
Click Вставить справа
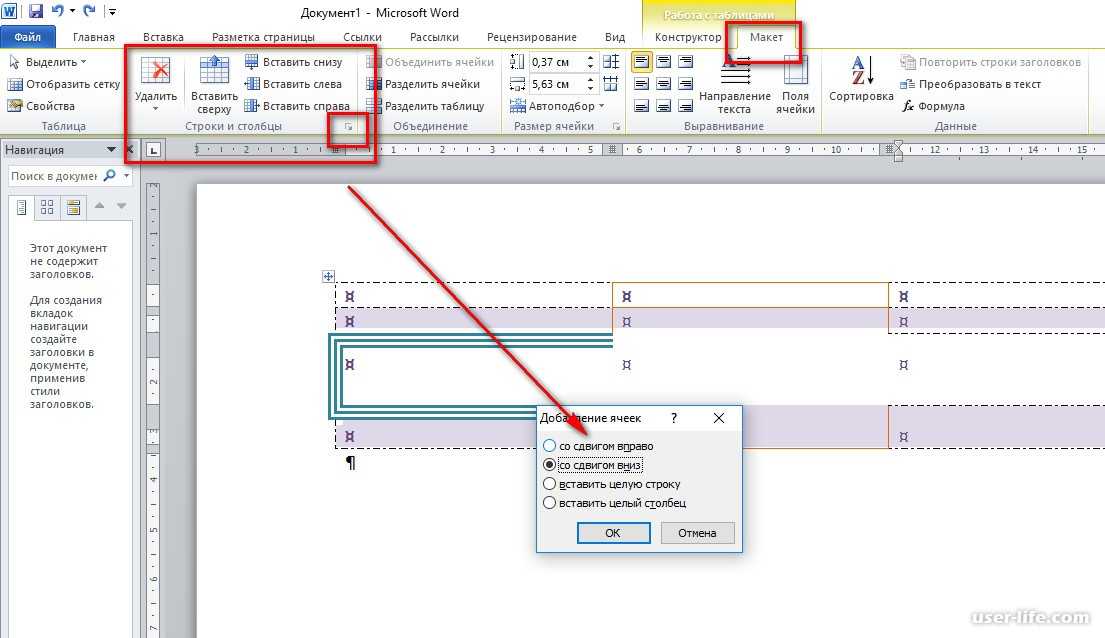tap(297, 106)
